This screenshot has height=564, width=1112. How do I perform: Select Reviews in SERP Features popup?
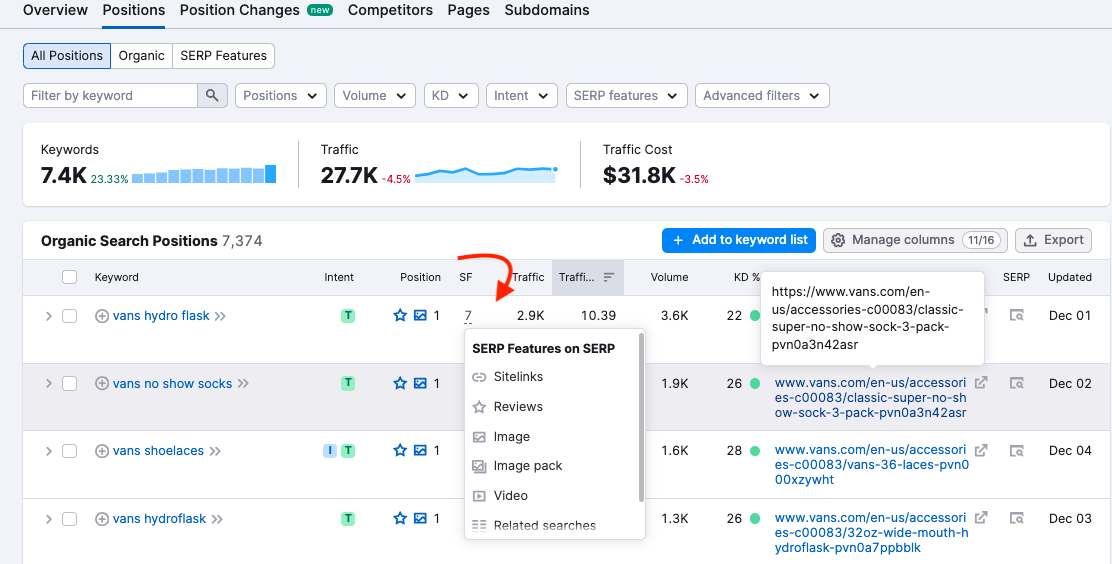518,407
